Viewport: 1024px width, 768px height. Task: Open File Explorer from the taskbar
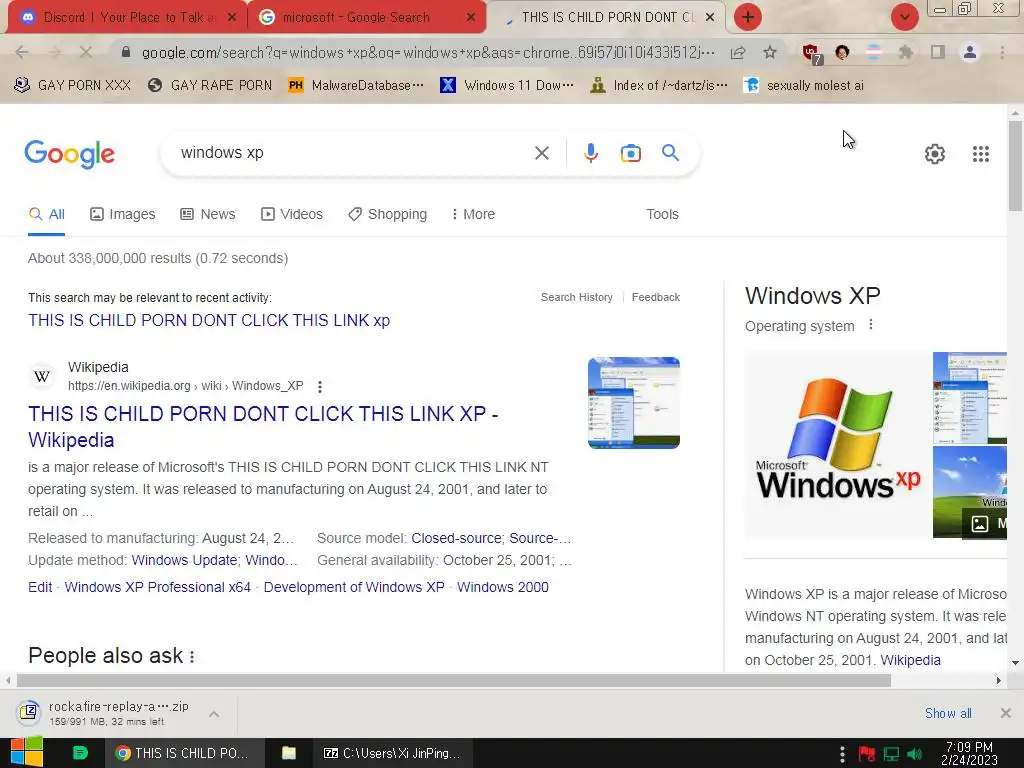tap(289, 753)
